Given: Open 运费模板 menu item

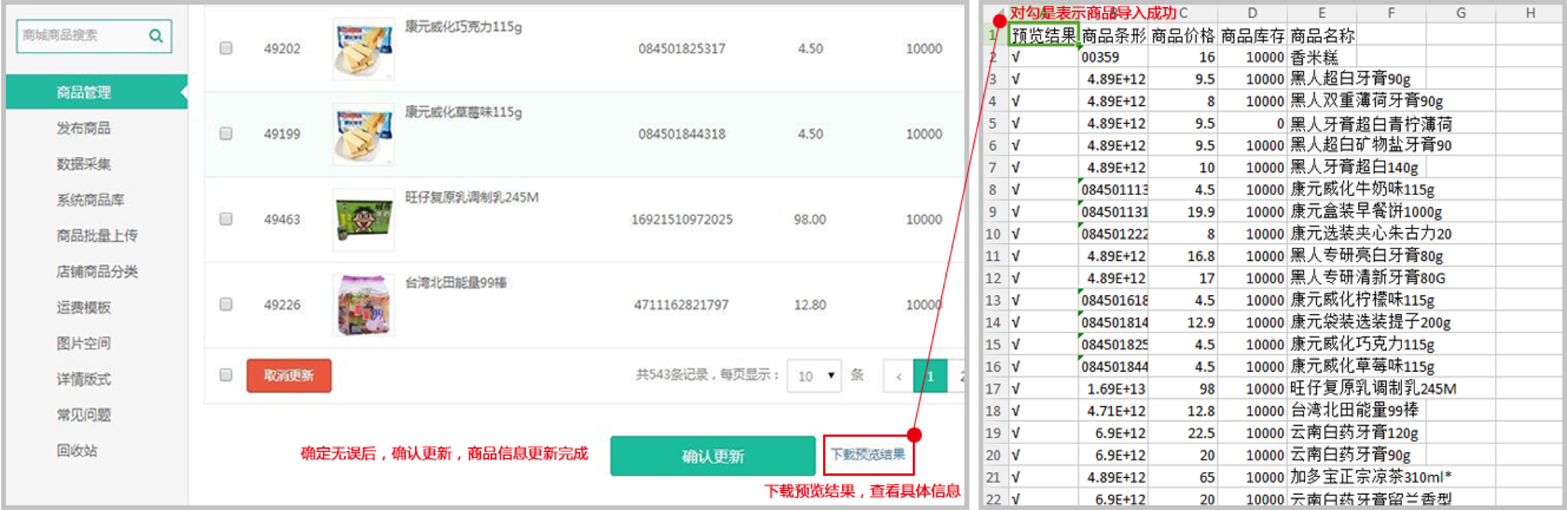Looking at the screenshot, I should [84, 307].
